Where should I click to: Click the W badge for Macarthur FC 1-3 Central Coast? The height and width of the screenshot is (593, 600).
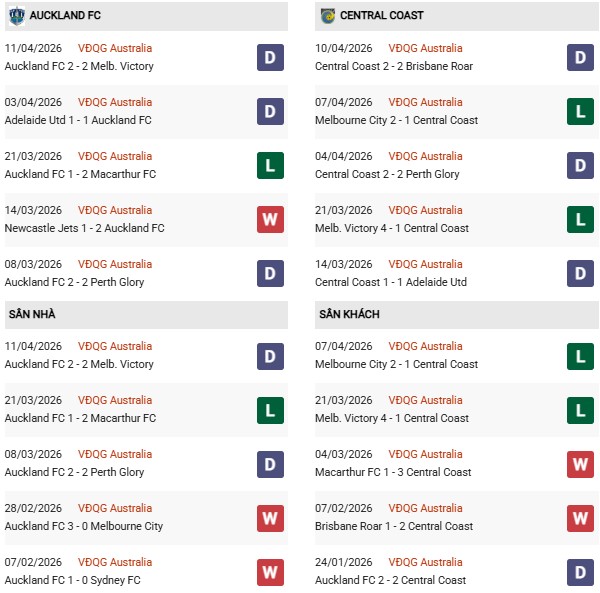coord(582,463)
